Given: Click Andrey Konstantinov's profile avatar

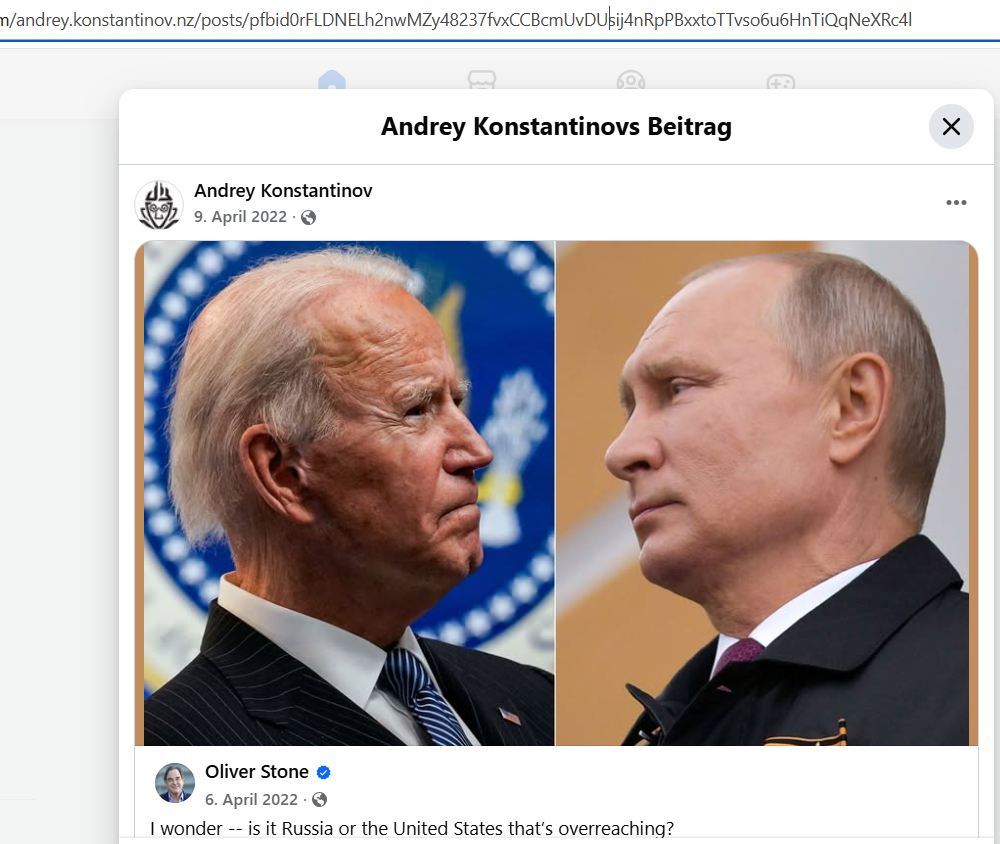Looking at the screenshot, I should click(x=159, y=205).
